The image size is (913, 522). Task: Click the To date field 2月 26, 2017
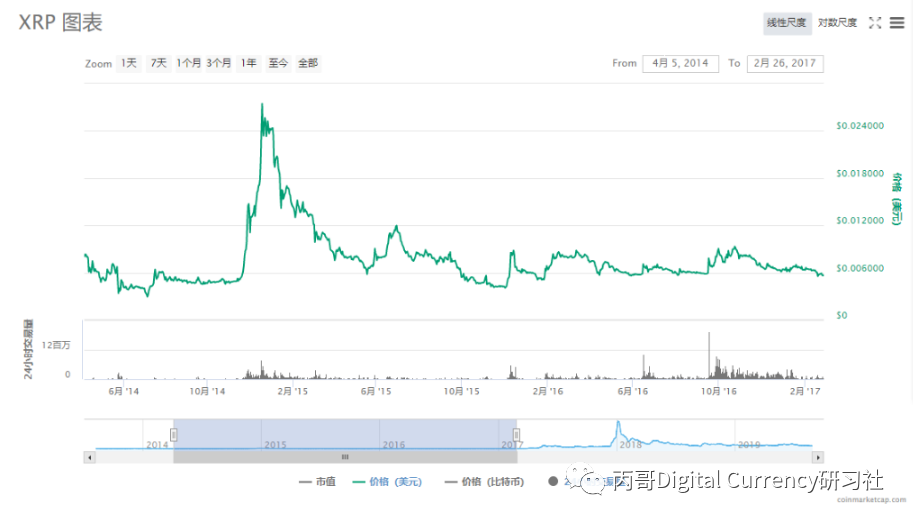(785, 63)
